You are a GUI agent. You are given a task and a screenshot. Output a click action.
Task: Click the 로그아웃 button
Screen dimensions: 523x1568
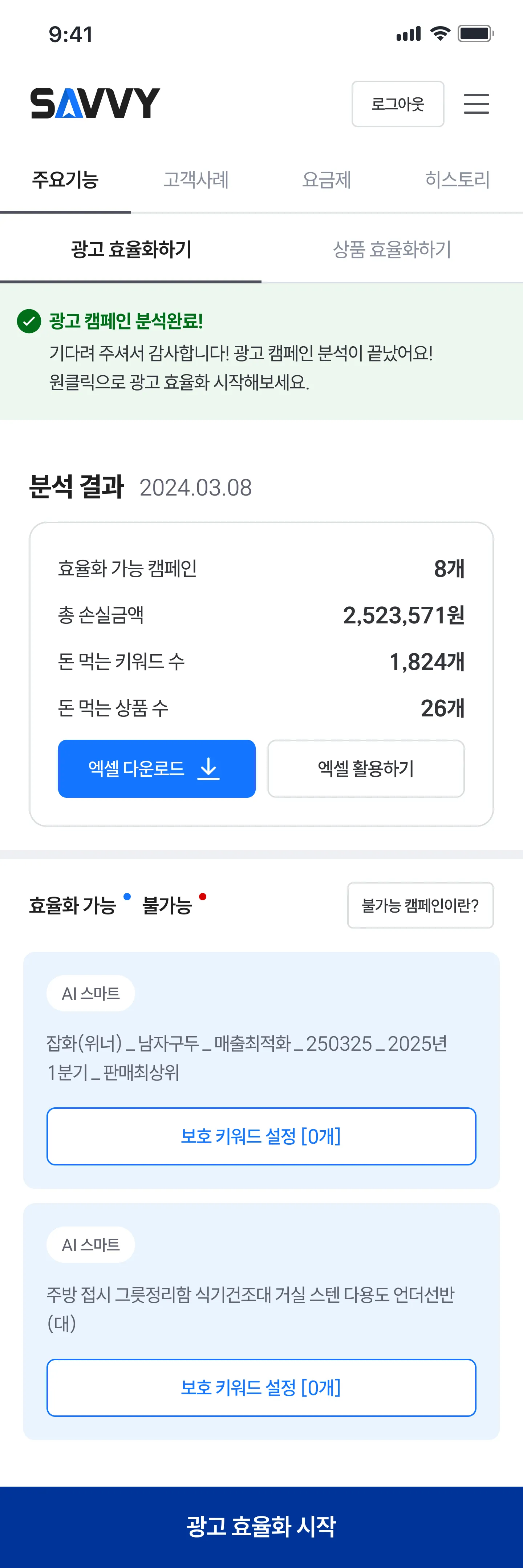tap(398, 104)
